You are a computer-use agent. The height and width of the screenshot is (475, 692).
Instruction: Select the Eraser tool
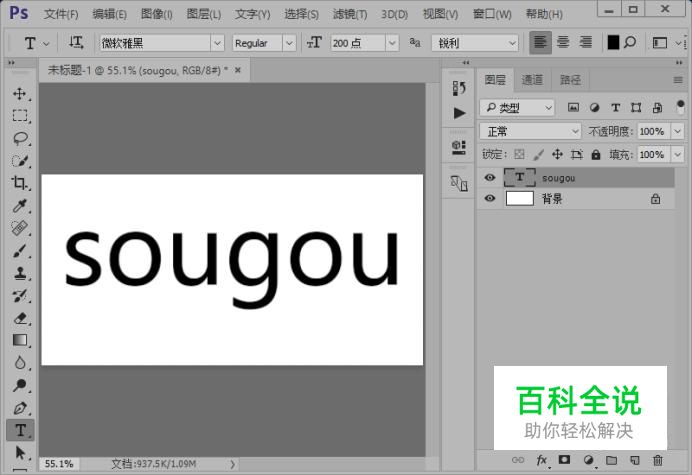pos(19,318)
